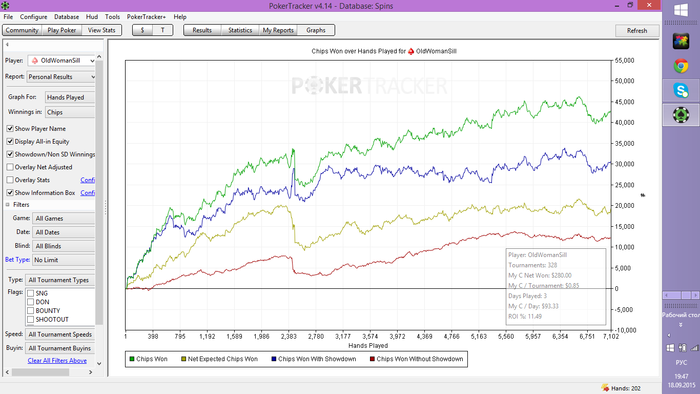The height and width of the screenshot is (394, 700).
Task: Click the sidebar horizontal scrollbar
Action: (x=40, y=372)
